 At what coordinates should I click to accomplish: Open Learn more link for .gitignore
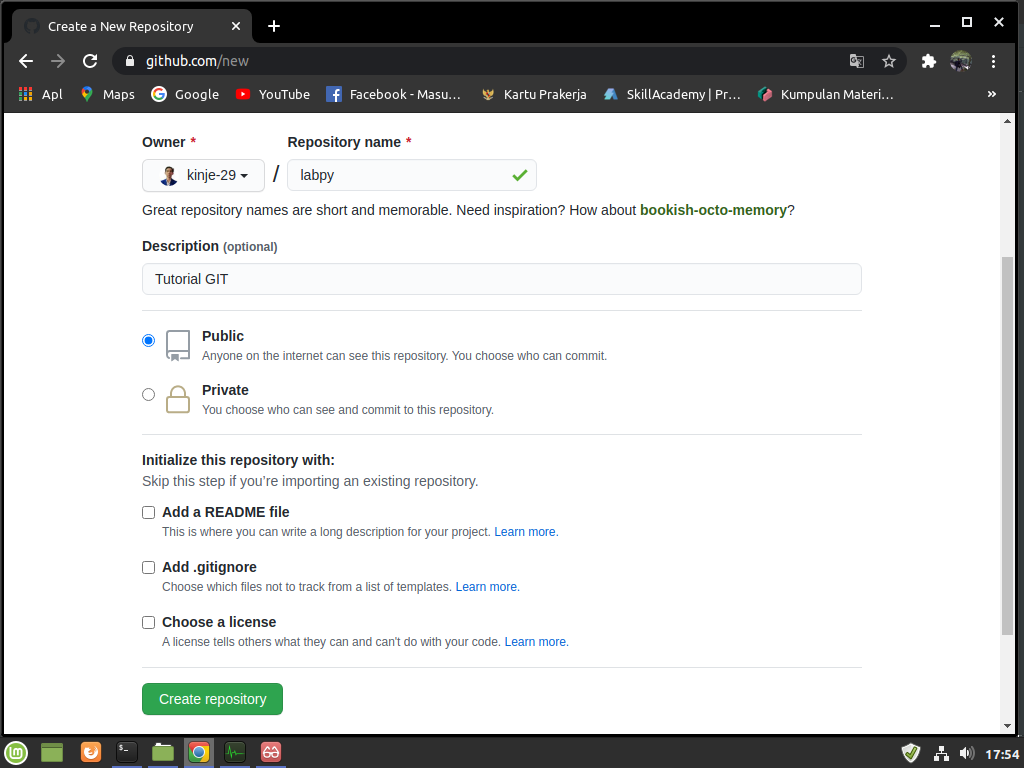tap(487, 586)
